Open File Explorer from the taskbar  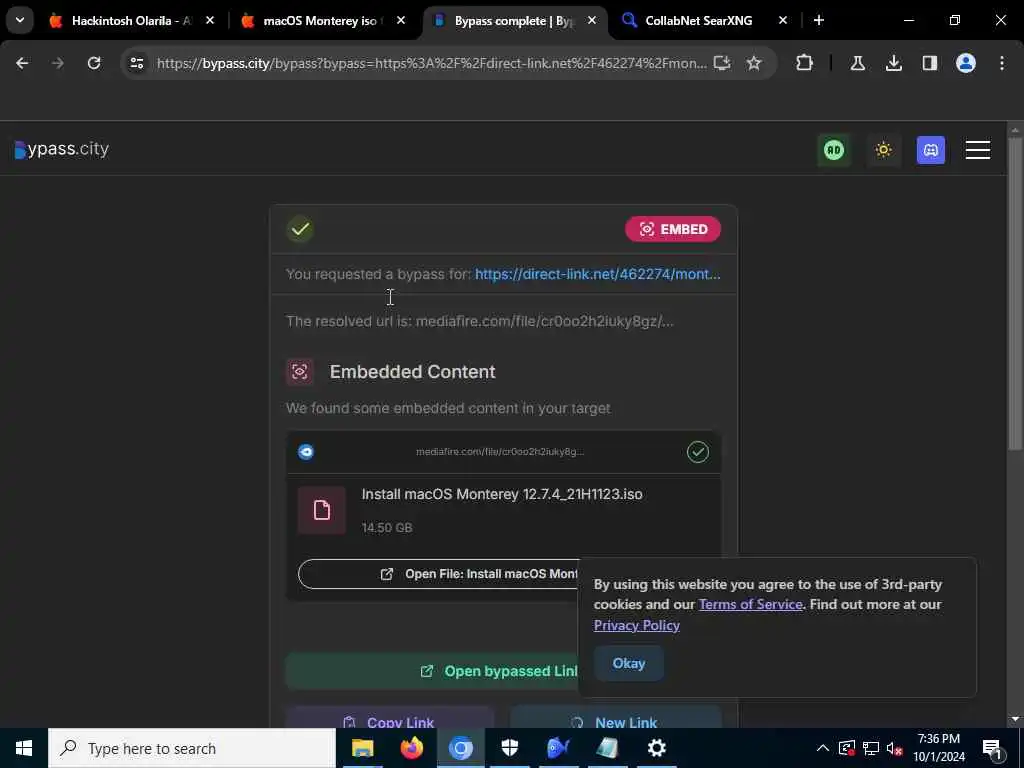pyautogui.click(x=362, y=748)
